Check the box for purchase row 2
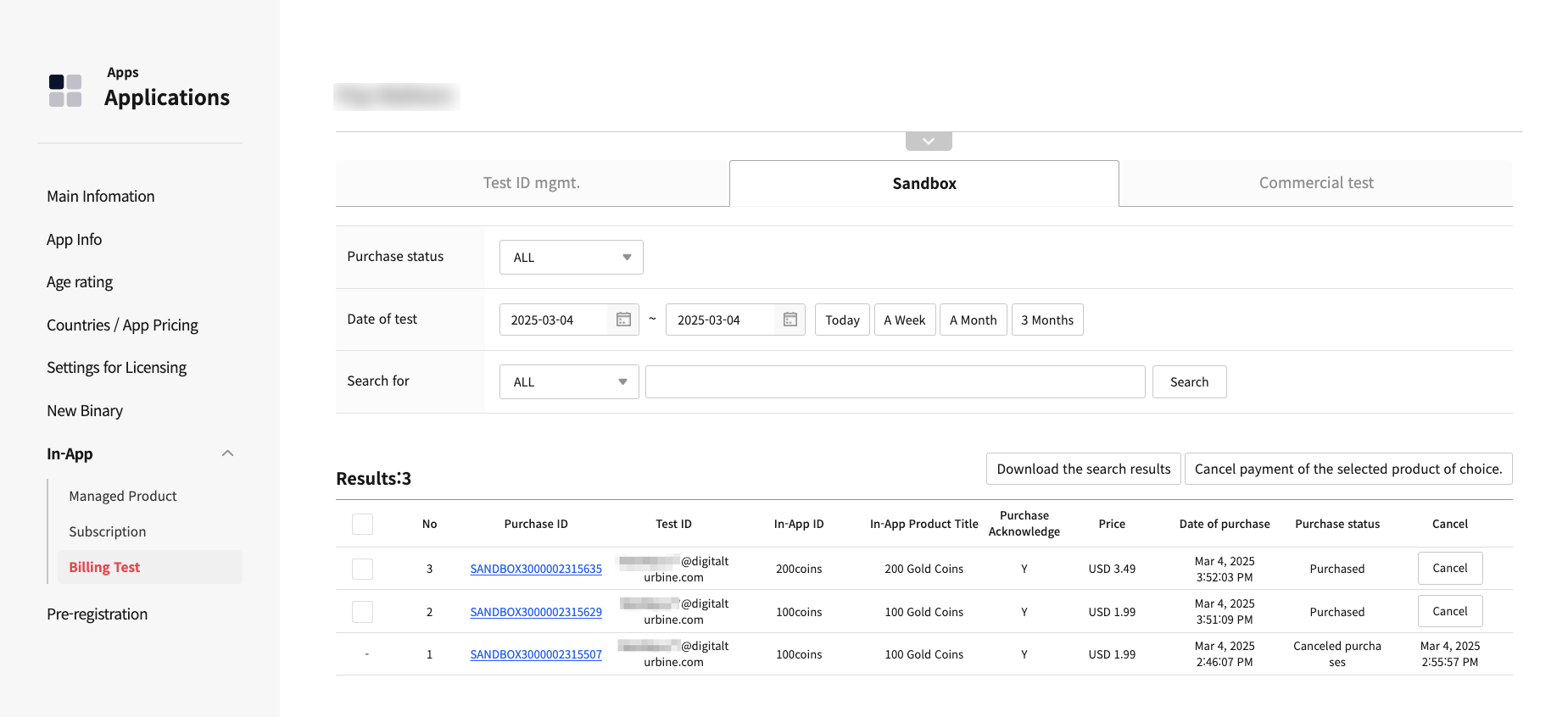Screen dimensions: 1568x717 (362, 612)
